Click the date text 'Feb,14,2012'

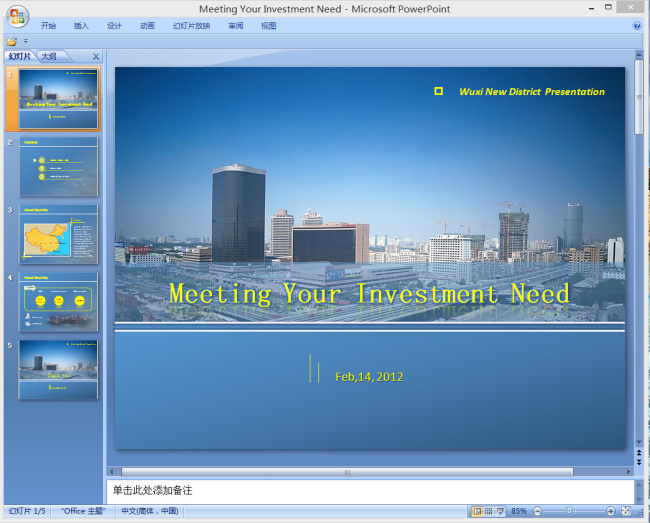coord(369,377)
